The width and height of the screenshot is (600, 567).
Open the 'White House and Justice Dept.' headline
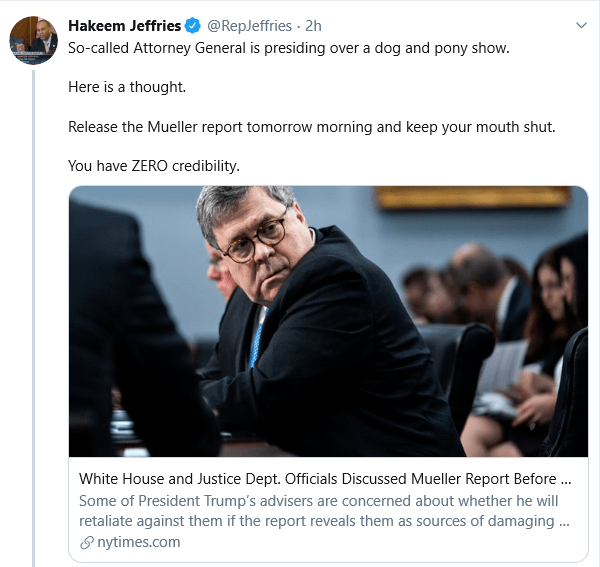tap(325, 478)
